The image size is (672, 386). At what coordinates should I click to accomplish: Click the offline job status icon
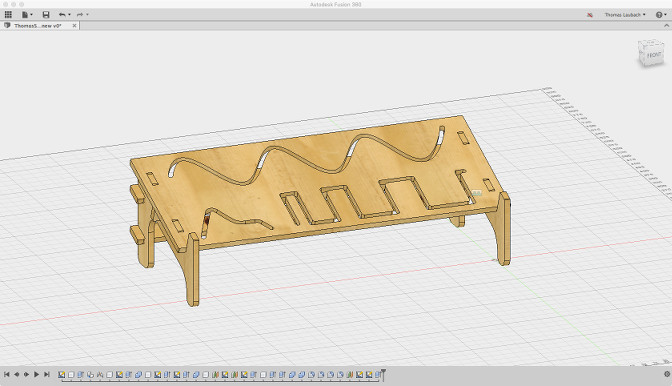point(590,15)
